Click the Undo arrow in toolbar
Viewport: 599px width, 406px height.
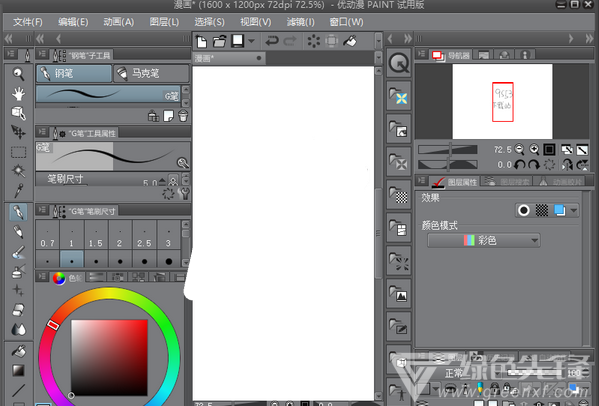pyautogui.click(x=272, y=40)
